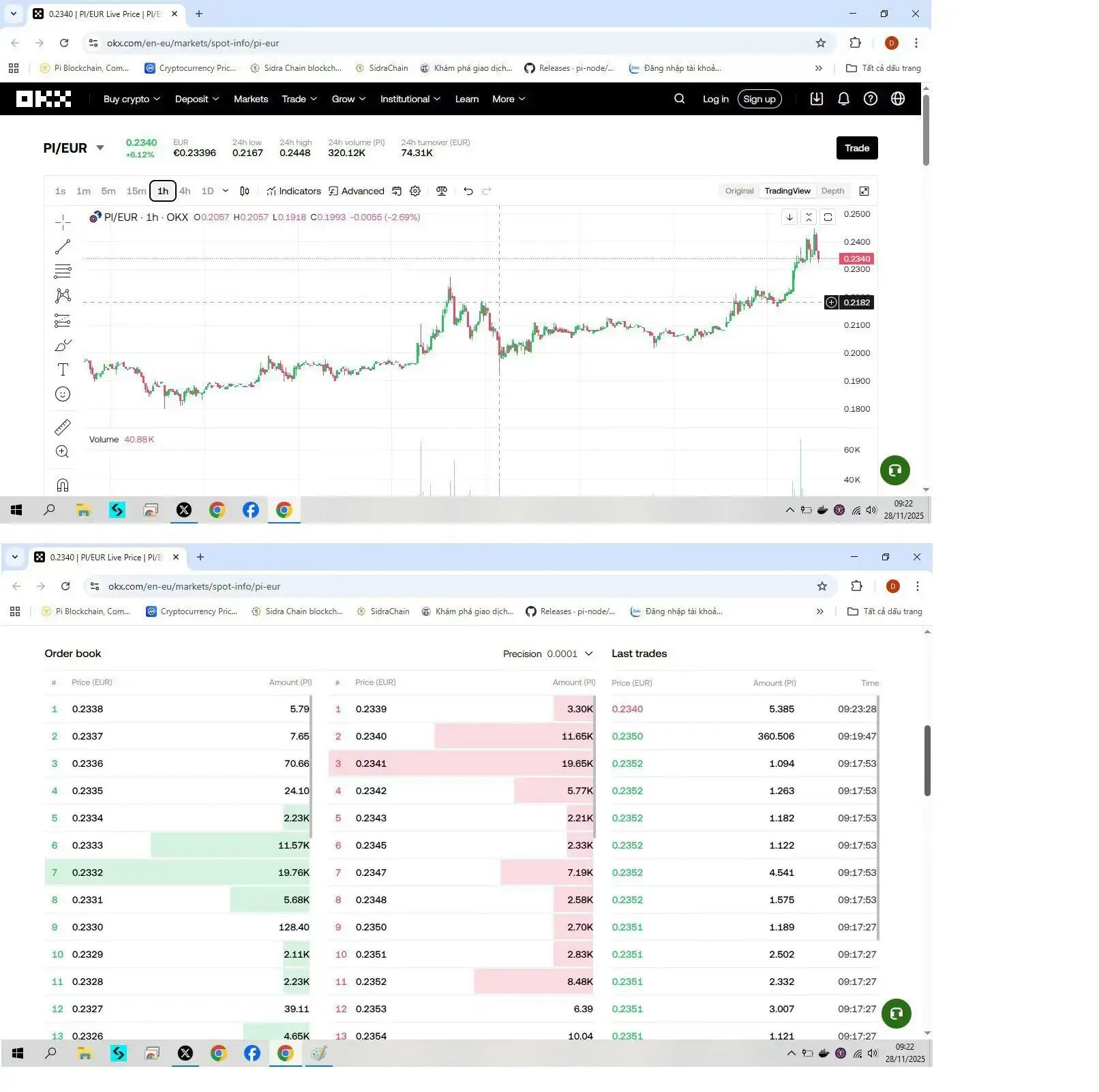Screen dimensions: 1099x1092
Task: Expand the Grow menu
Action: (x=348, y=100)
